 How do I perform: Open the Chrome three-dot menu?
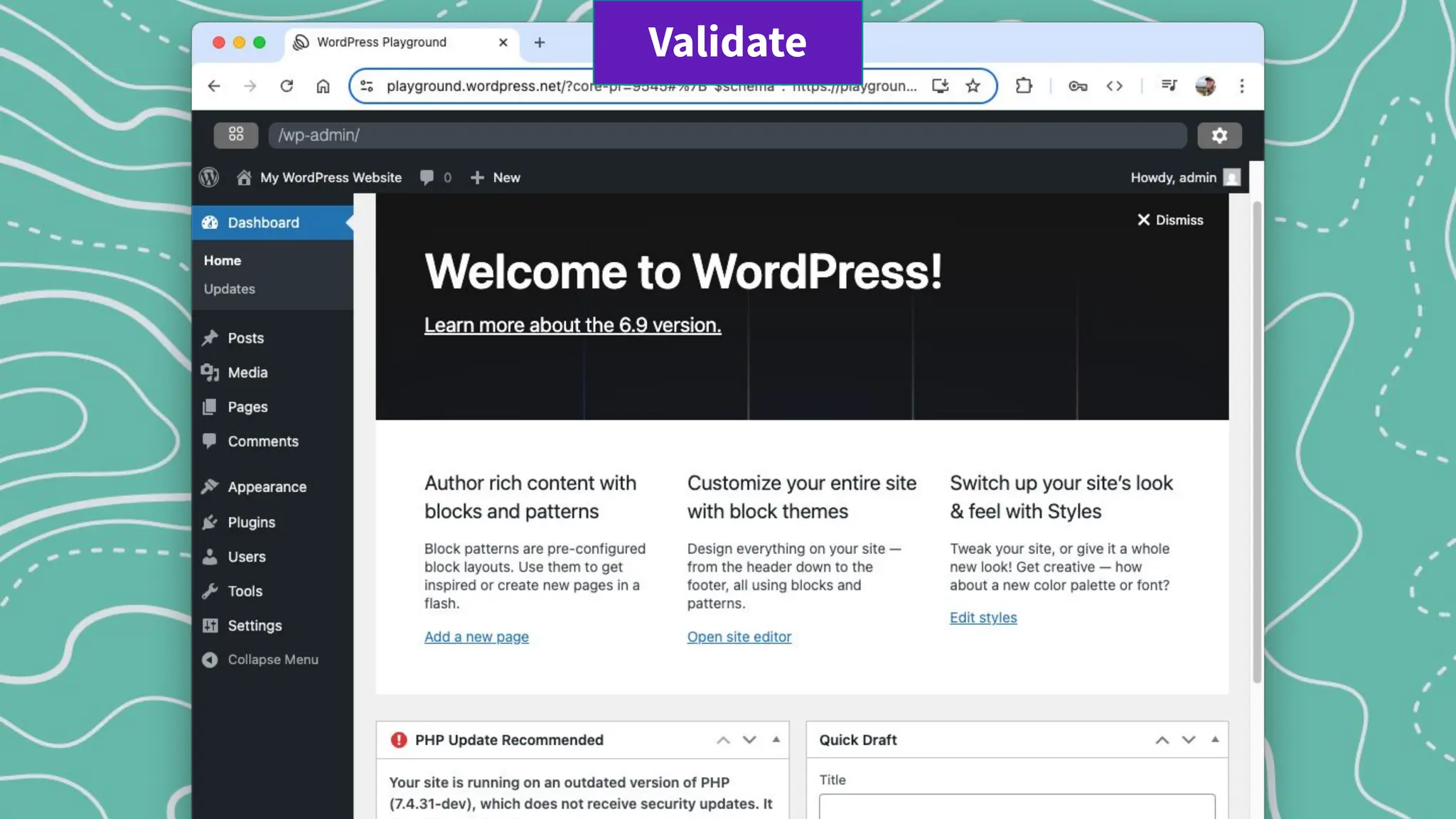(x=1242, y=86)
